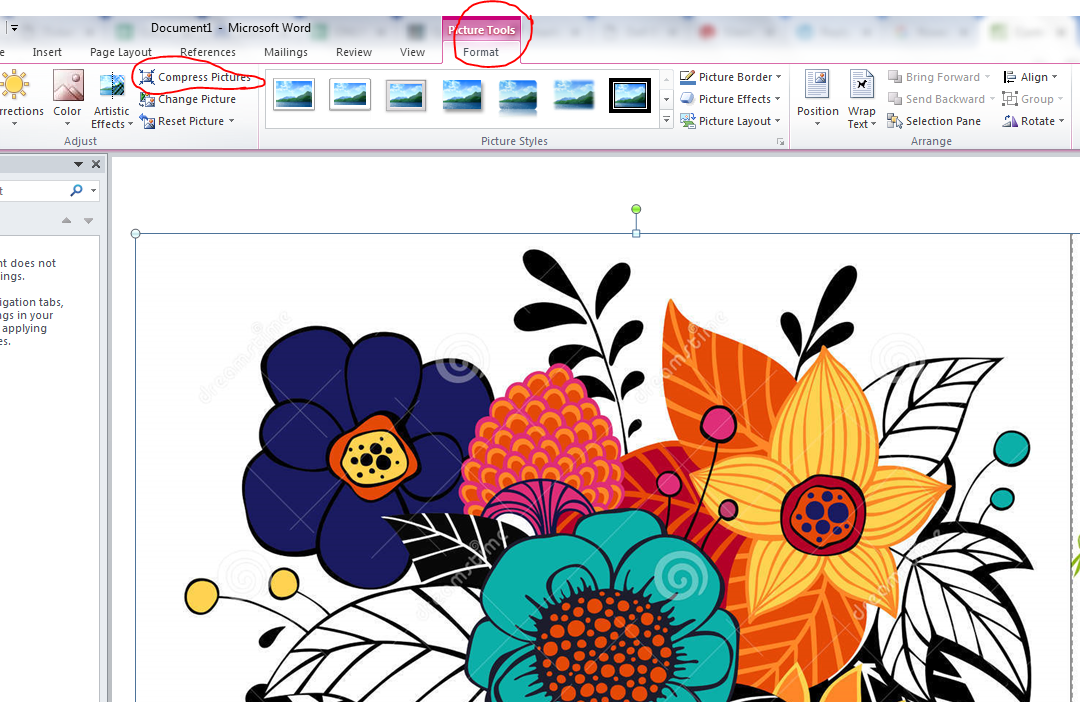Viewport: 1080px width, 702px height.
Task: Click the Change Picture icon
Action: tap(148, 99)
